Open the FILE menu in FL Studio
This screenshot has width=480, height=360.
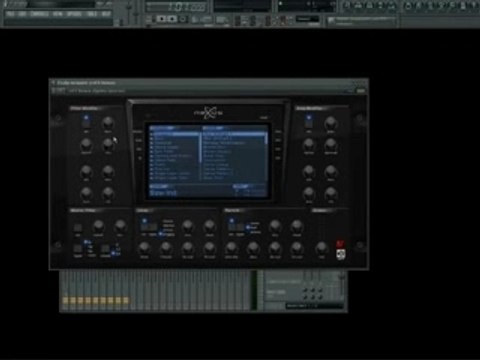point(10,14)
